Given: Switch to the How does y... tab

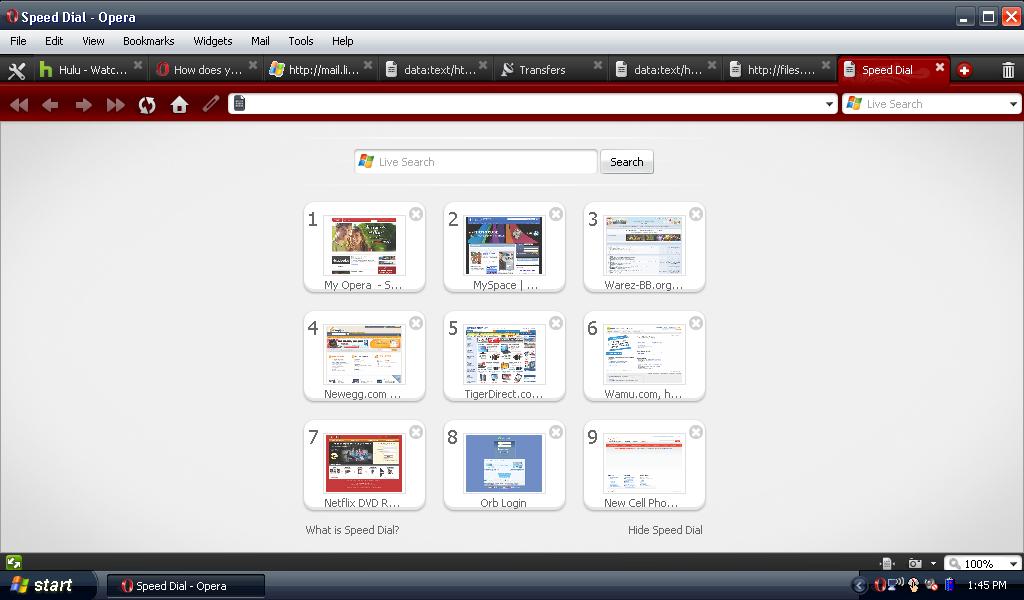Looking at the screenshot, I should tap(206, 70).
